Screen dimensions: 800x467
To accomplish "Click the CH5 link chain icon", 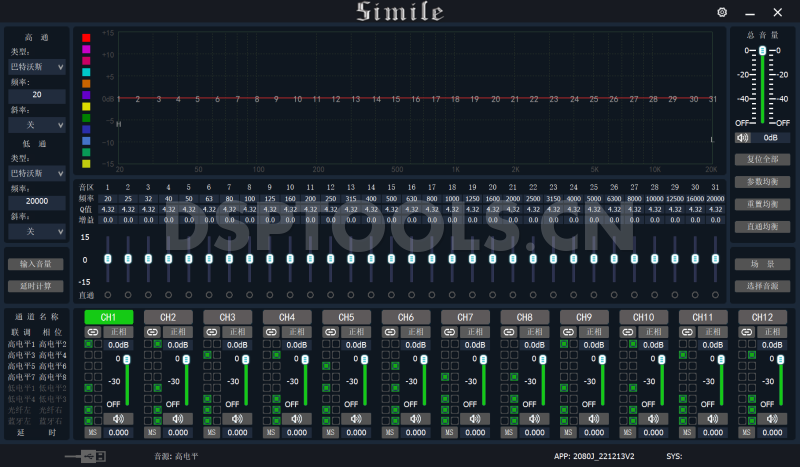I will point(330,331).
